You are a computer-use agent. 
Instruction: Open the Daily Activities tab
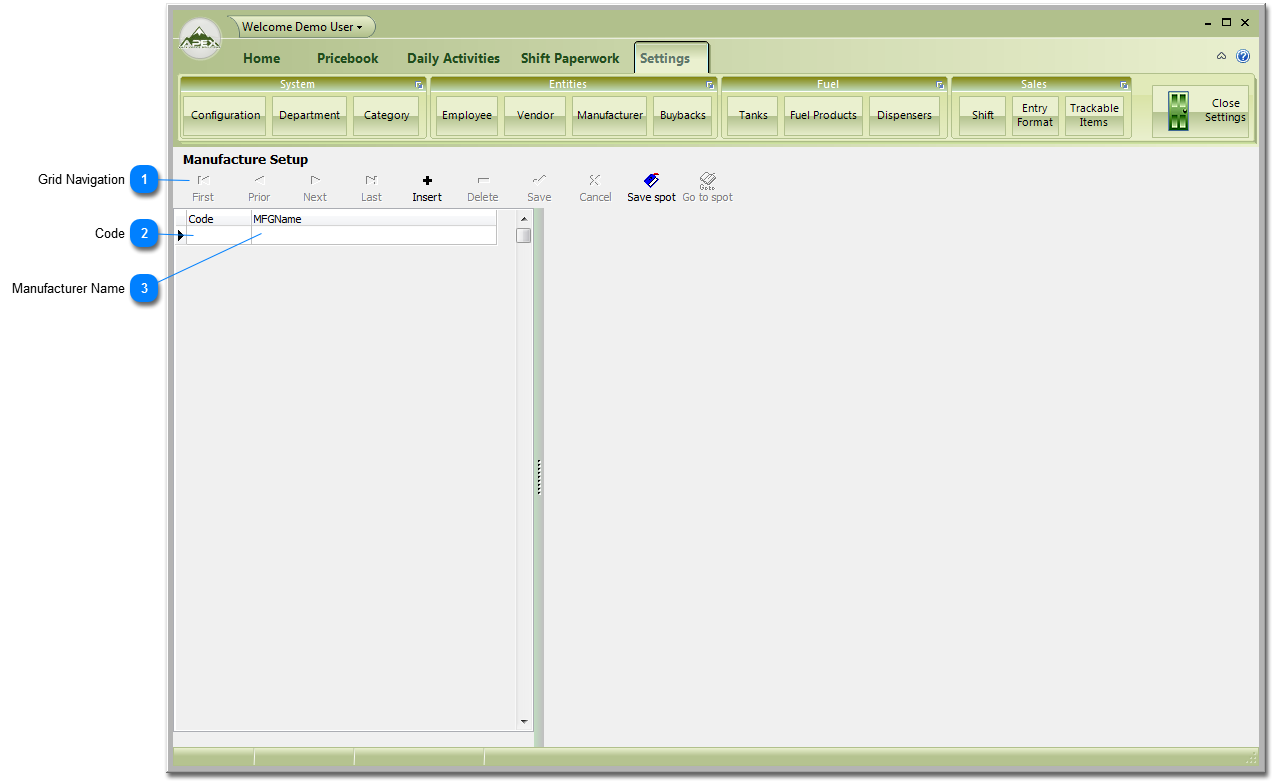pos(453,58)
